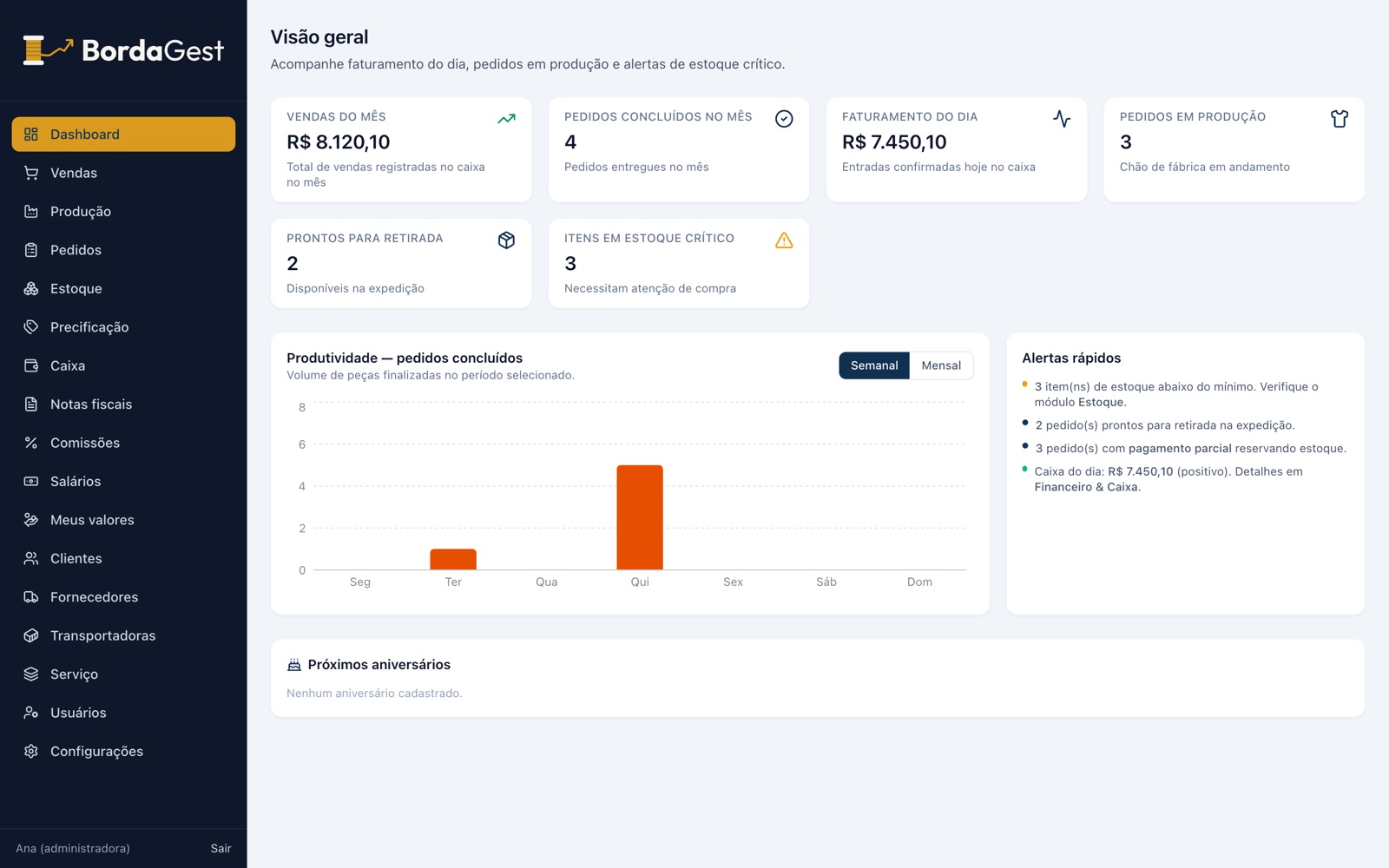Click the Fornecedores truck icon
Viewport: 1389px width, 868px height.
31,597
